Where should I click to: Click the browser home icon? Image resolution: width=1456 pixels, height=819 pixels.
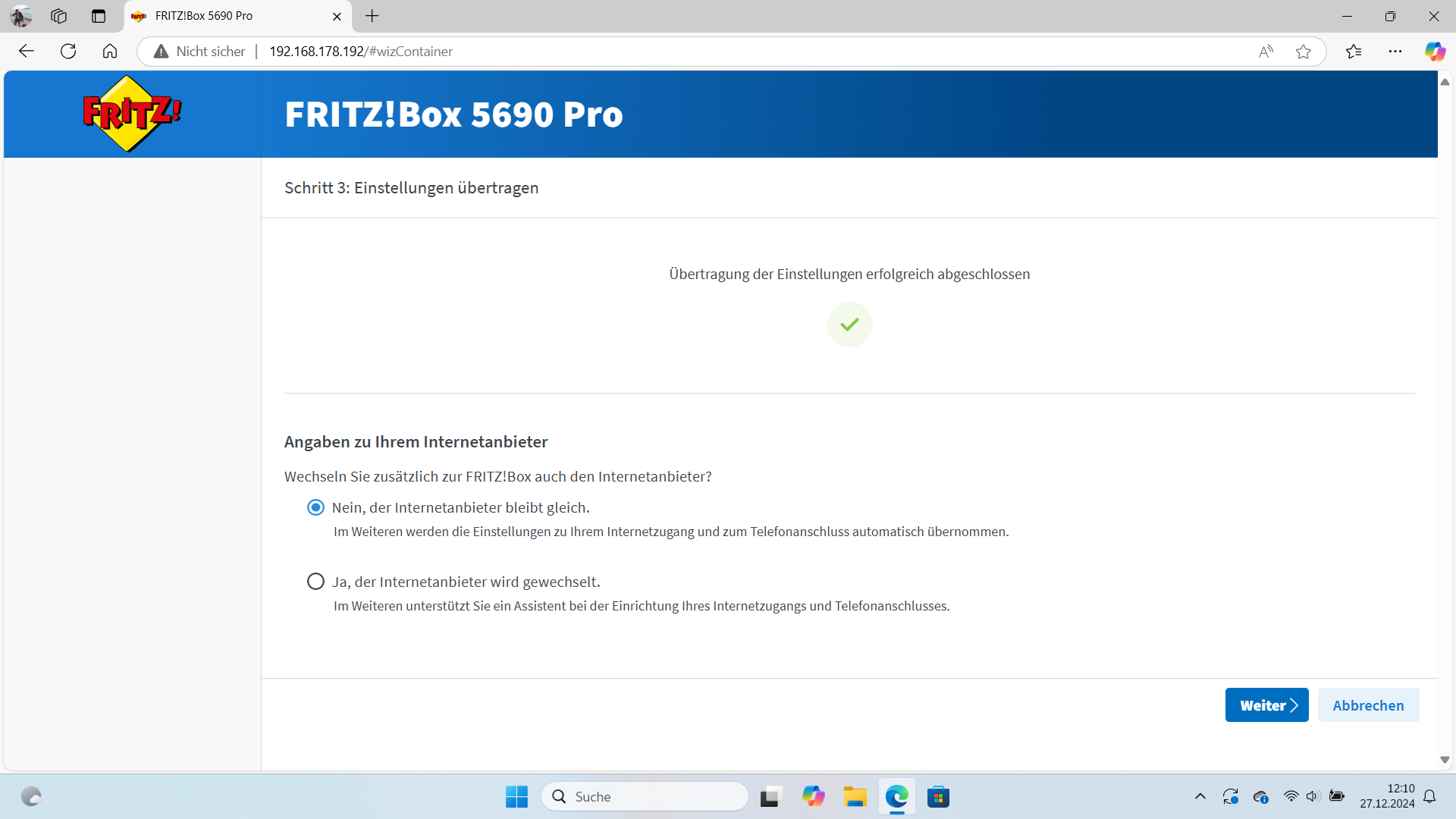tap(110, 52)
